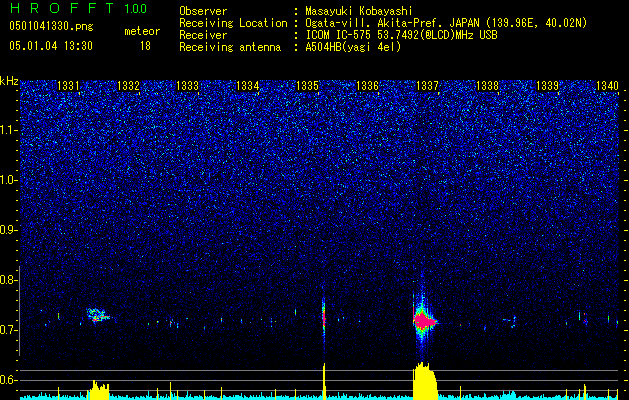Click the 1338 time marker
The image size is (629, 400).
[x=487, y=85]
